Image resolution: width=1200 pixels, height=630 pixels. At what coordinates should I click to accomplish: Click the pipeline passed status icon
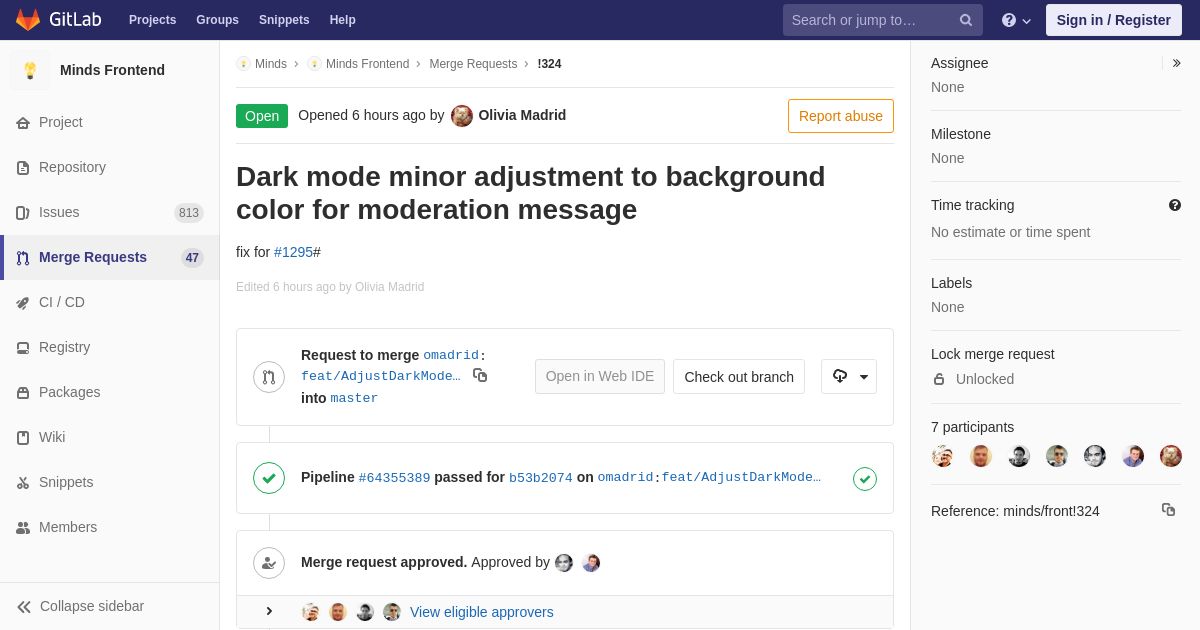(x=269, y=477)
